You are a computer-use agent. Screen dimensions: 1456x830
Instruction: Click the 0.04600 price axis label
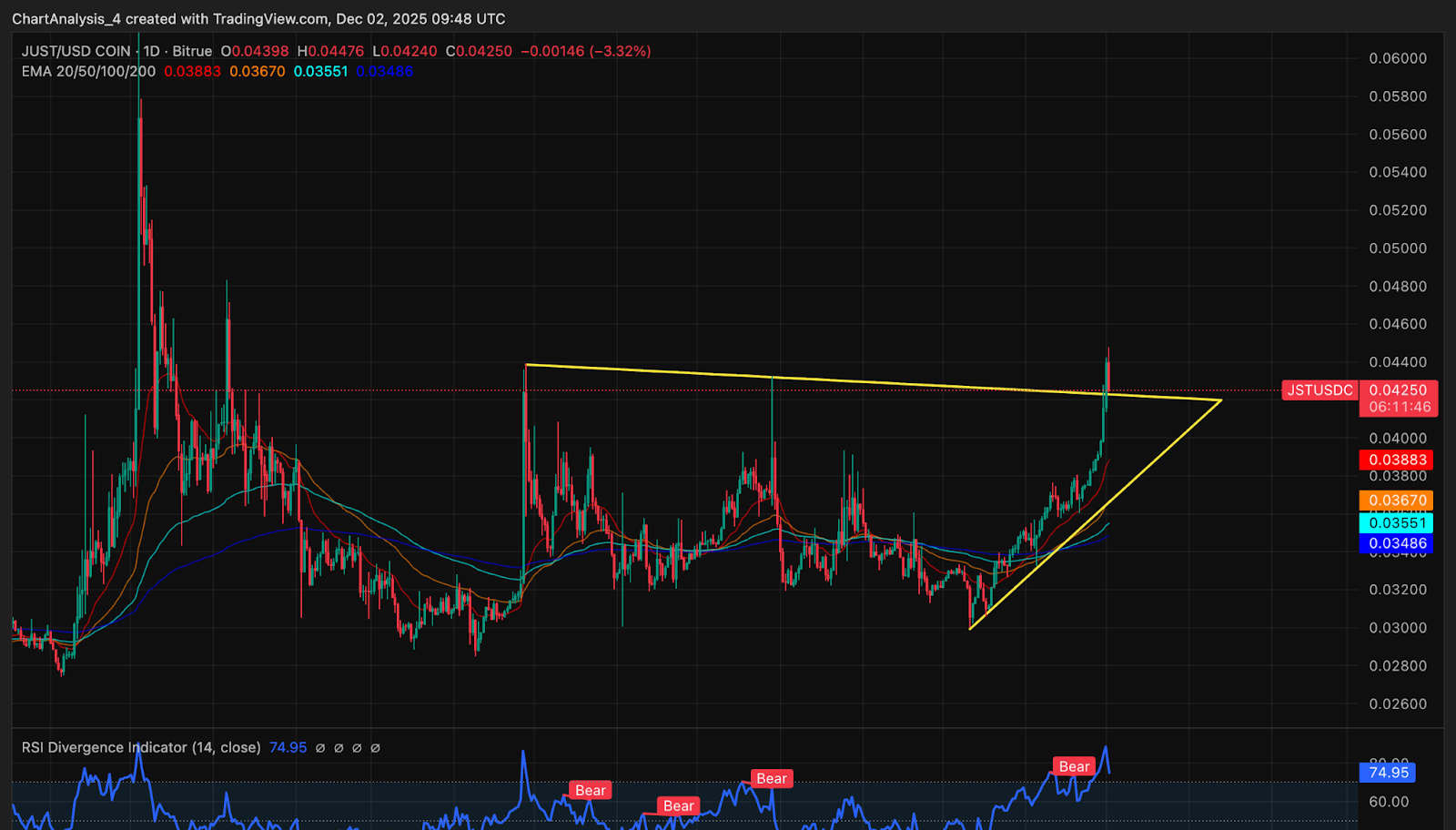click(1398, 324)
